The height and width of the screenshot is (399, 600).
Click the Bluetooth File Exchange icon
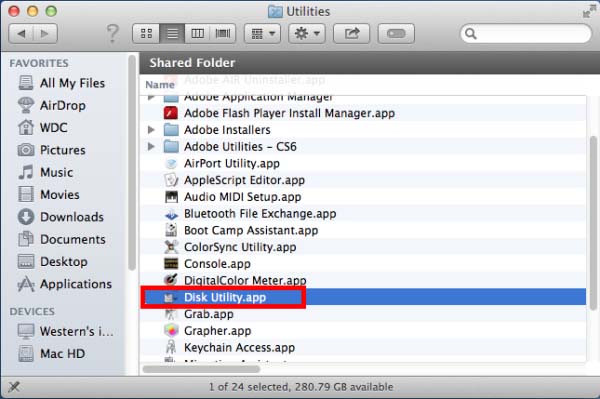pos(171,214)
